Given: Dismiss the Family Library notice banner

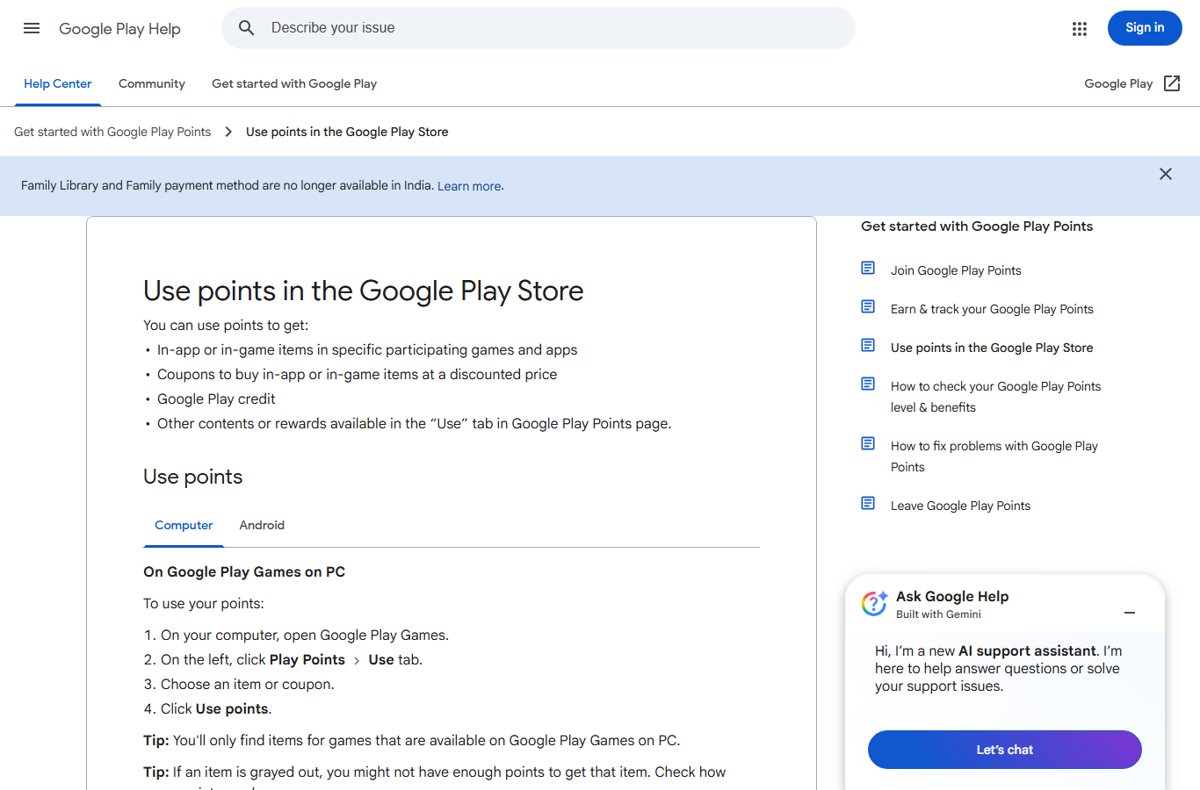Looking at the screenshot, I should coord(1165,174).
